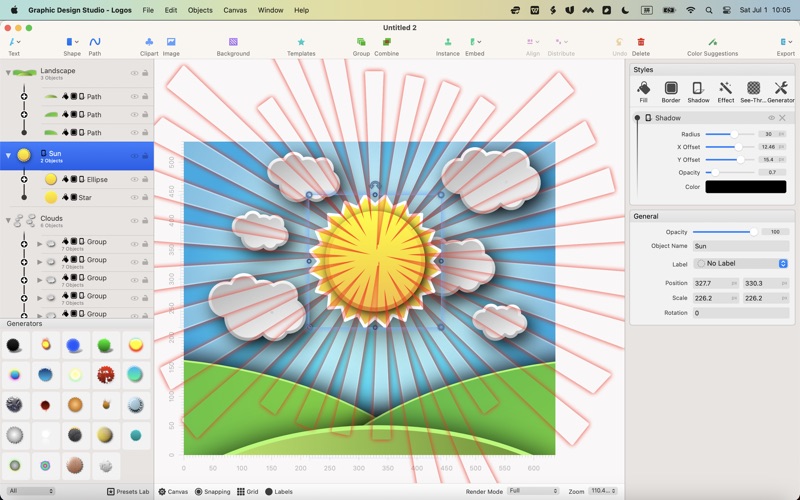Viewport: 800px width, 500px height.
Task: Open the generators filter All dropdown
Action: tap(31, 491)
